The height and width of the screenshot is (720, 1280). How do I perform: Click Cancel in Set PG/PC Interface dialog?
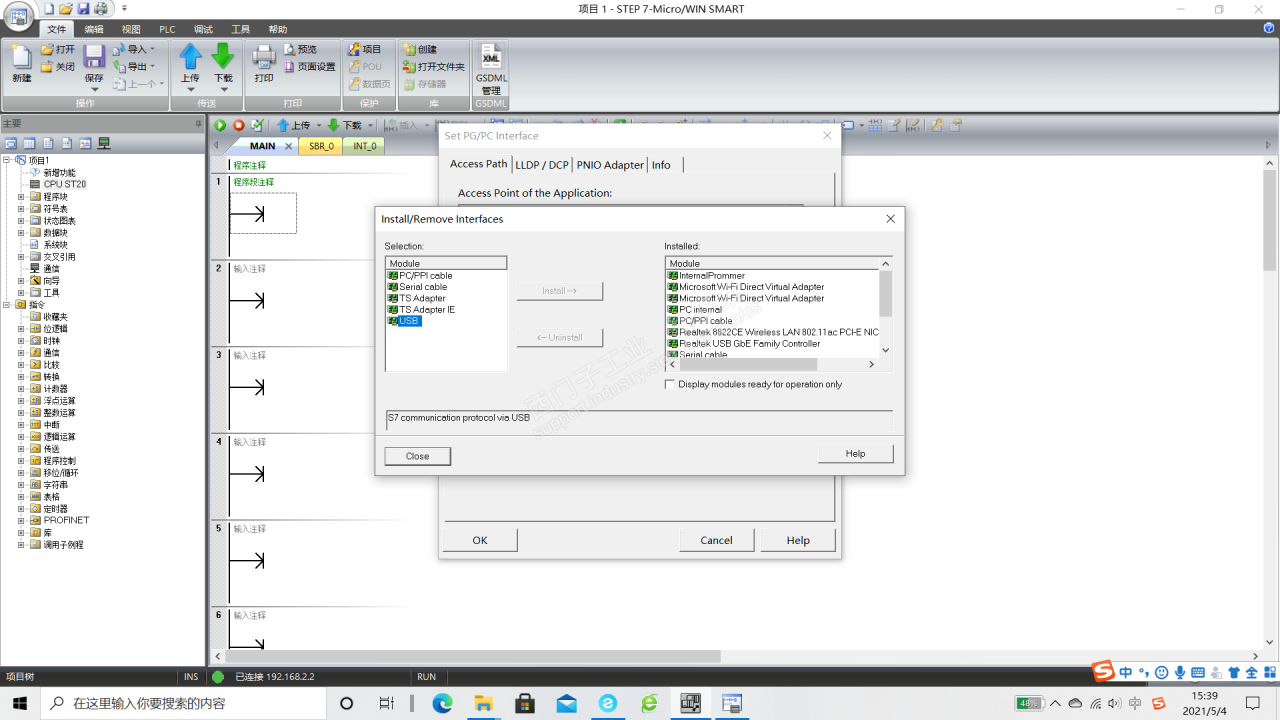click(716, 540)
